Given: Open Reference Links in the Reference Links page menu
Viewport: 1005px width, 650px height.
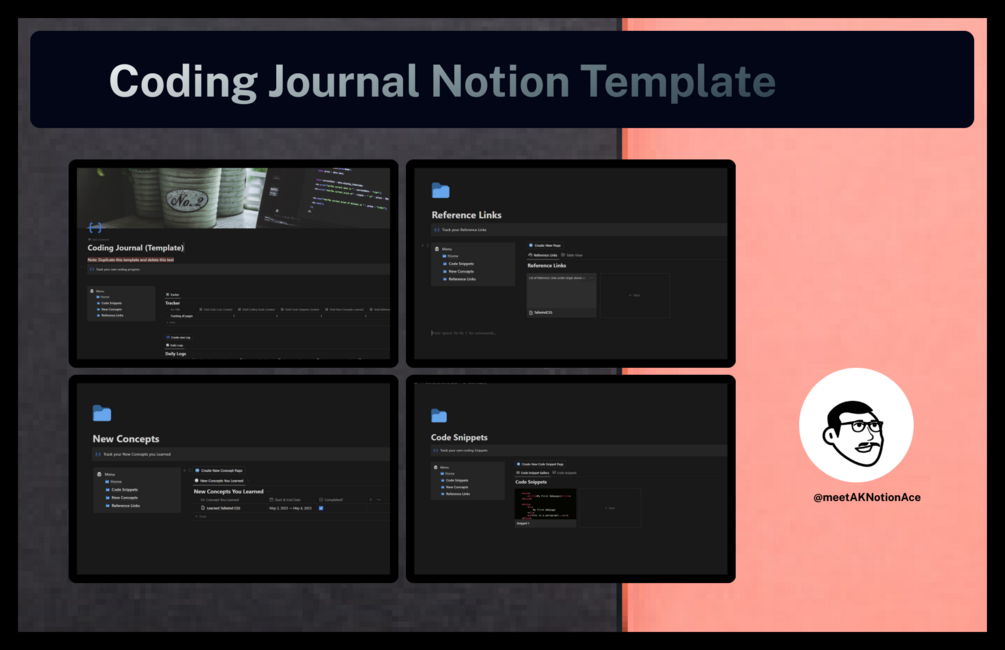Looking at the screenshot, I should tap(460, 279).
